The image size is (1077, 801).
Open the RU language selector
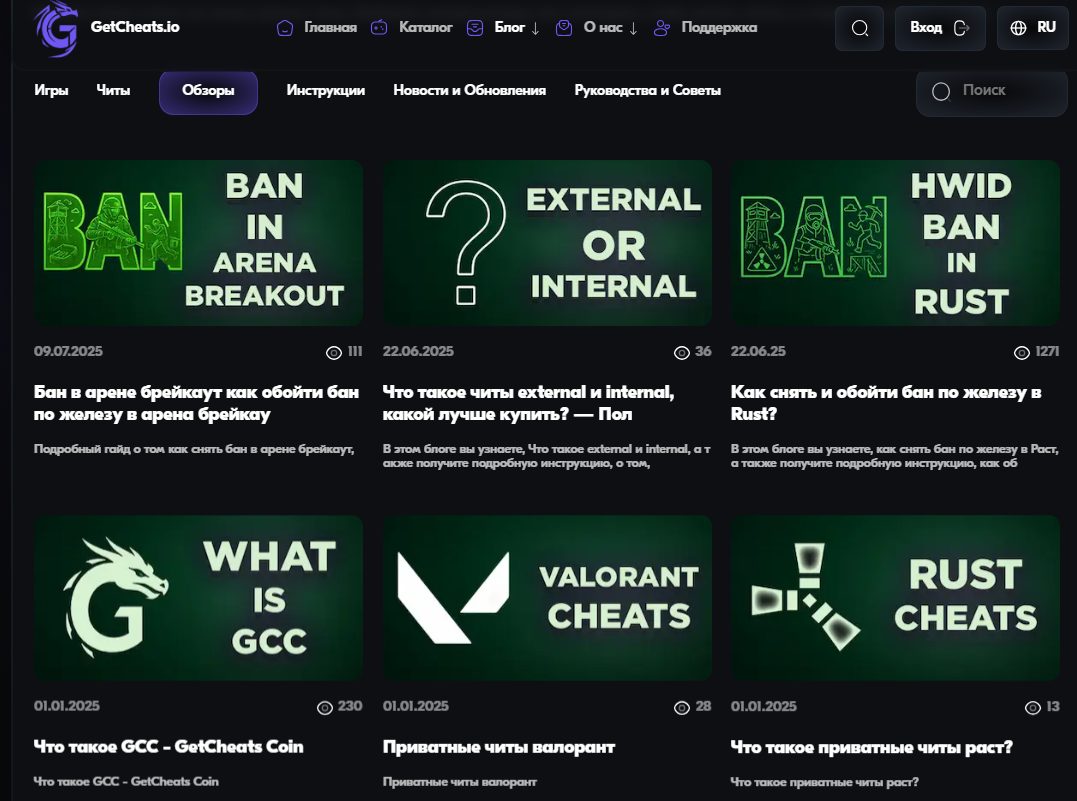point(1033,28)
